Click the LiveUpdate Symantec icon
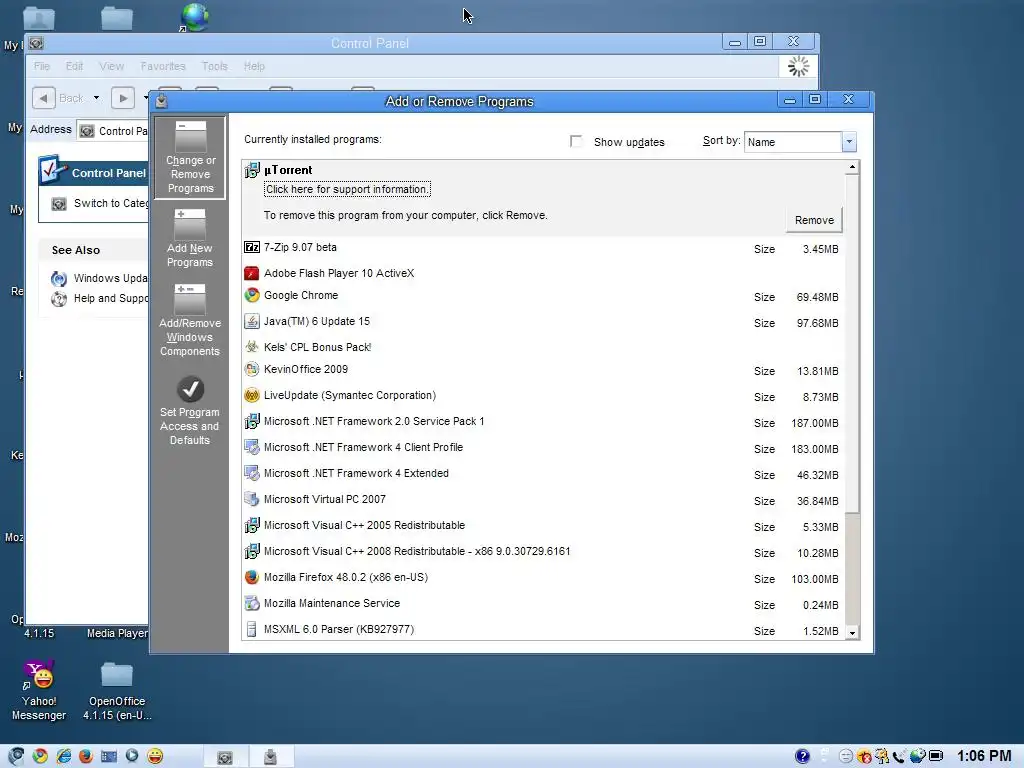The height and width of the screenshot is (768, 1024). point(251,395)
